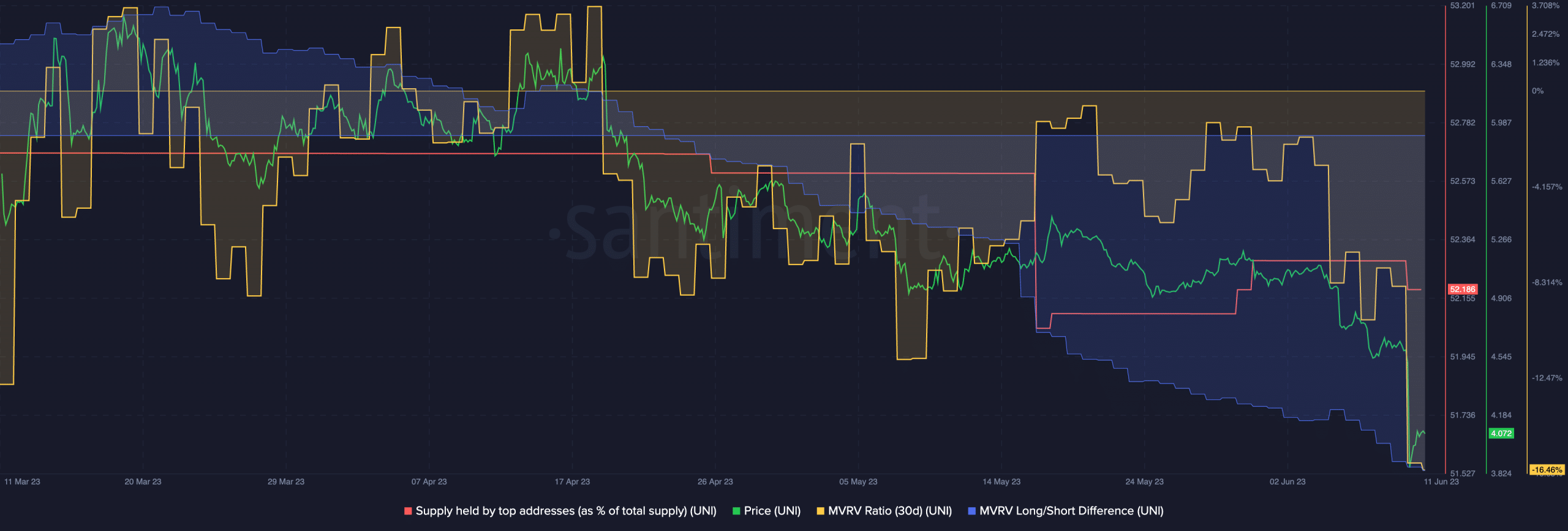Viewport: 1568px width, 531px height.
Task: Click the 52.364 supply axis value
Action: (x=1463, y=240)
